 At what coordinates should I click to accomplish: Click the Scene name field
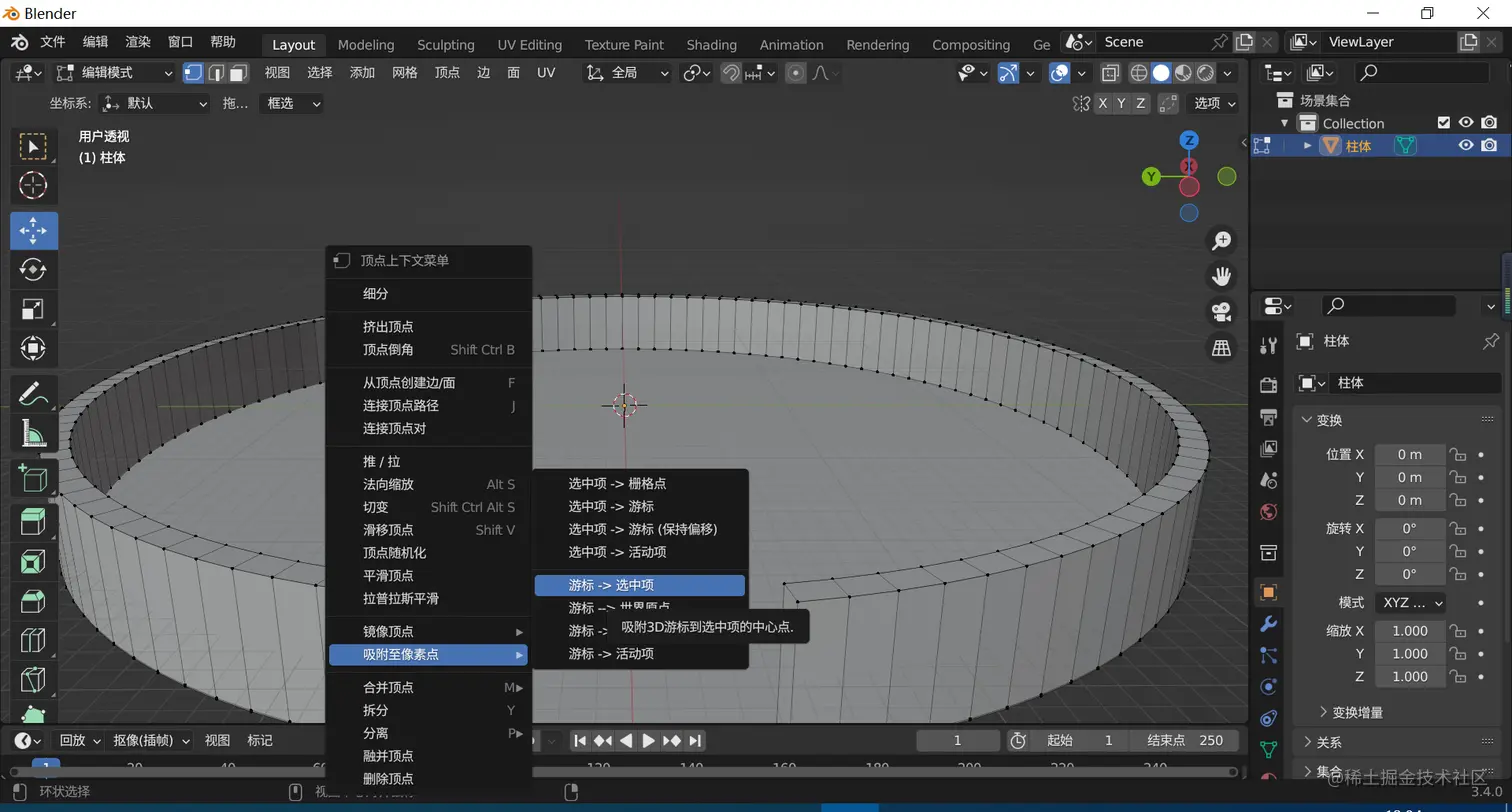click(x=1152, y=42)
